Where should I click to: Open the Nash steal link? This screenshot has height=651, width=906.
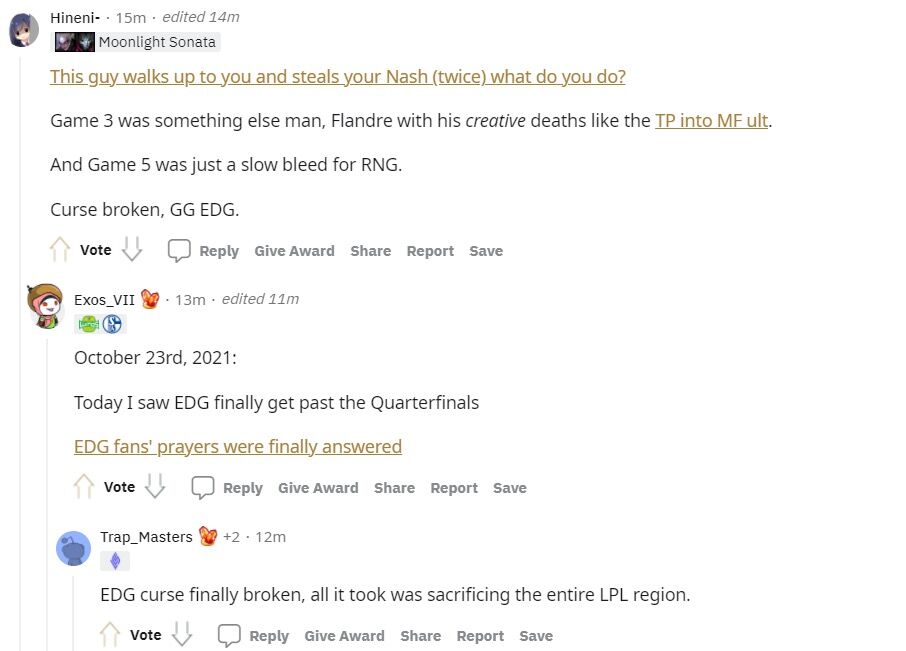tap(337, 77)
